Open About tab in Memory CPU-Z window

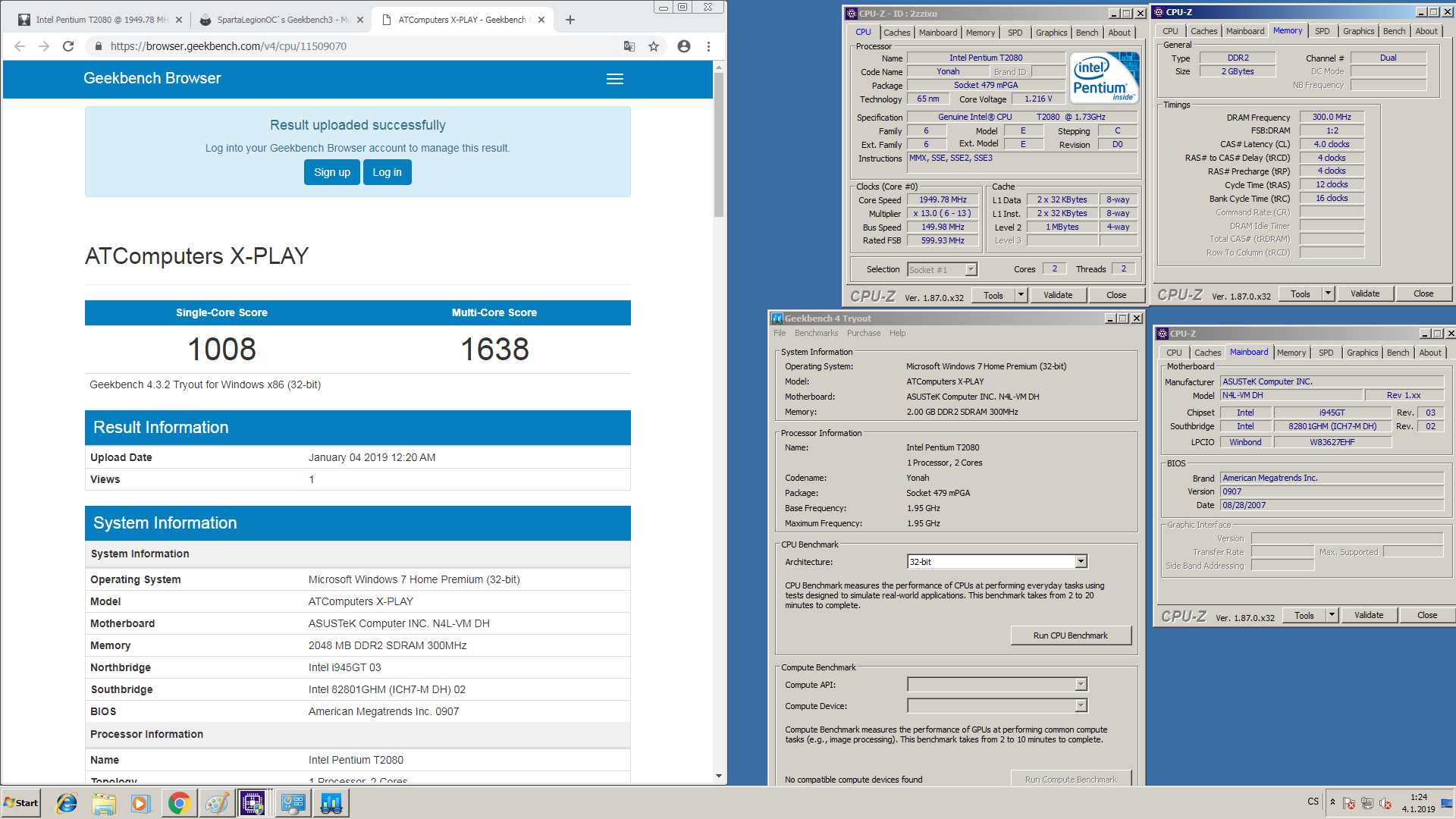(x=1426, y=31)
